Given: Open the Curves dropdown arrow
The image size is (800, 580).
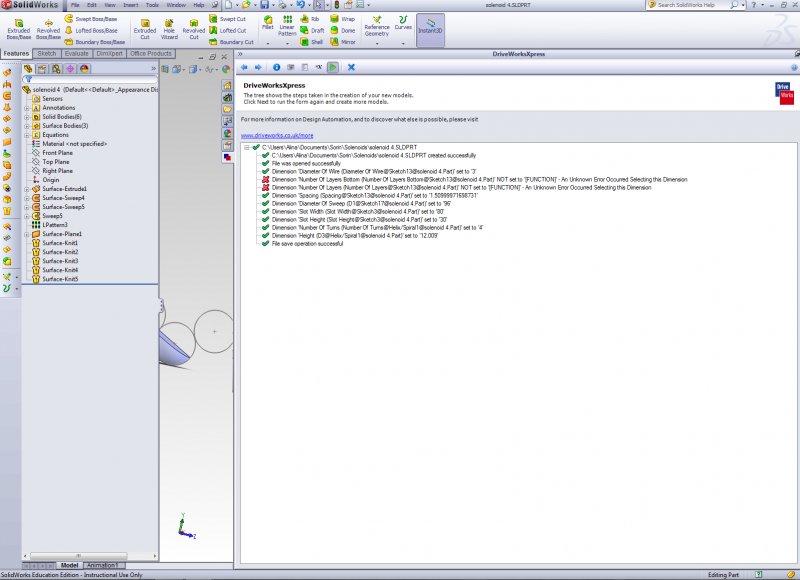Looking at the screenshot, I should [x=403, y=44].
